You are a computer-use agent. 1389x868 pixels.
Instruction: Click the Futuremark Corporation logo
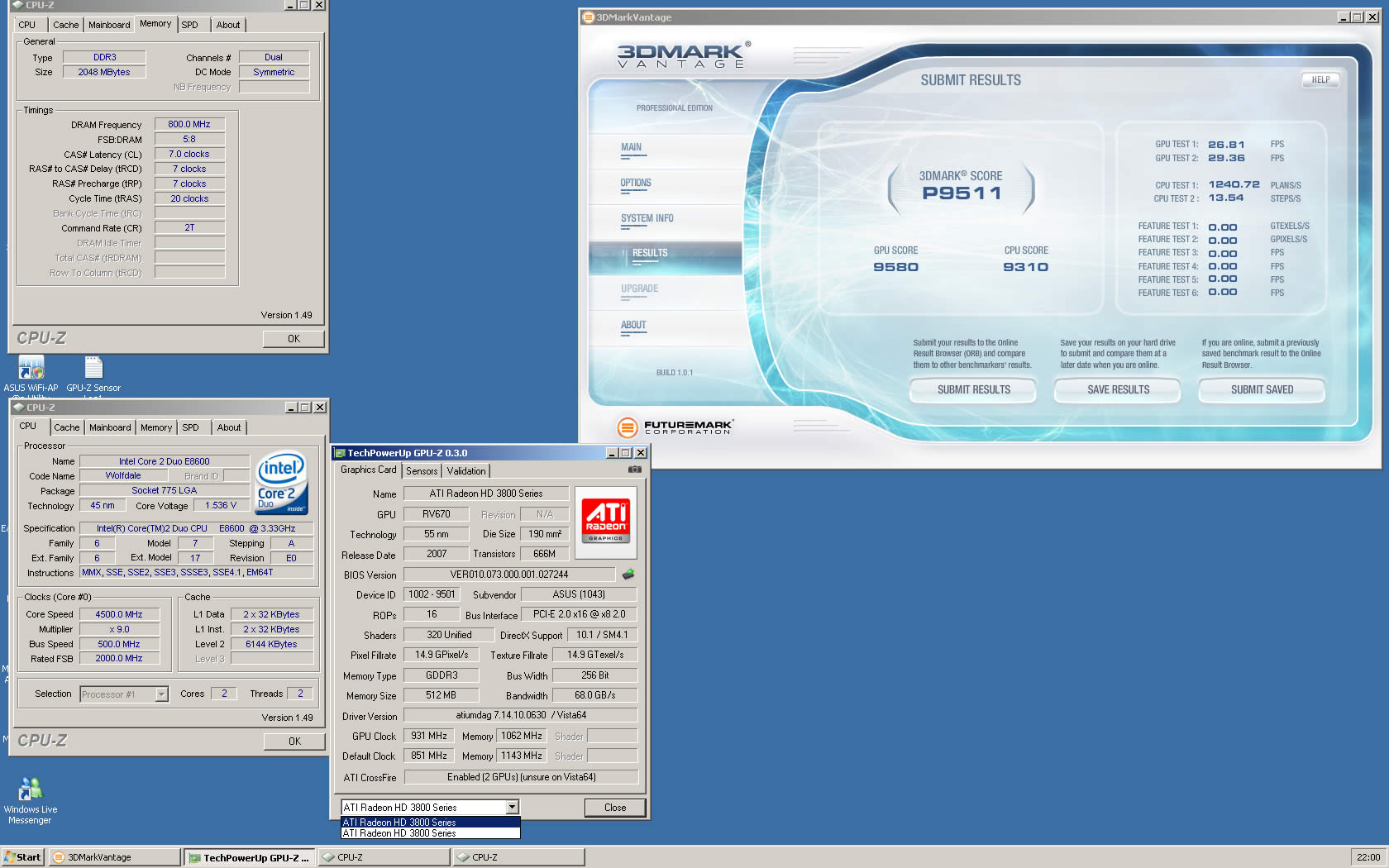[675, 427]
